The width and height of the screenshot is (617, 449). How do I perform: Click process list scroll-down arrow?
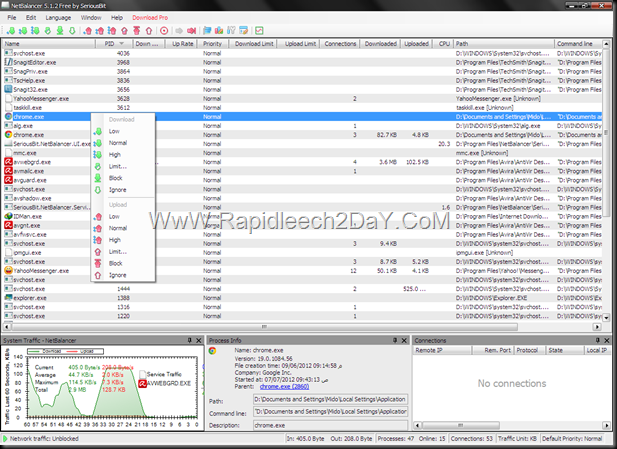(x=606, y=318)
